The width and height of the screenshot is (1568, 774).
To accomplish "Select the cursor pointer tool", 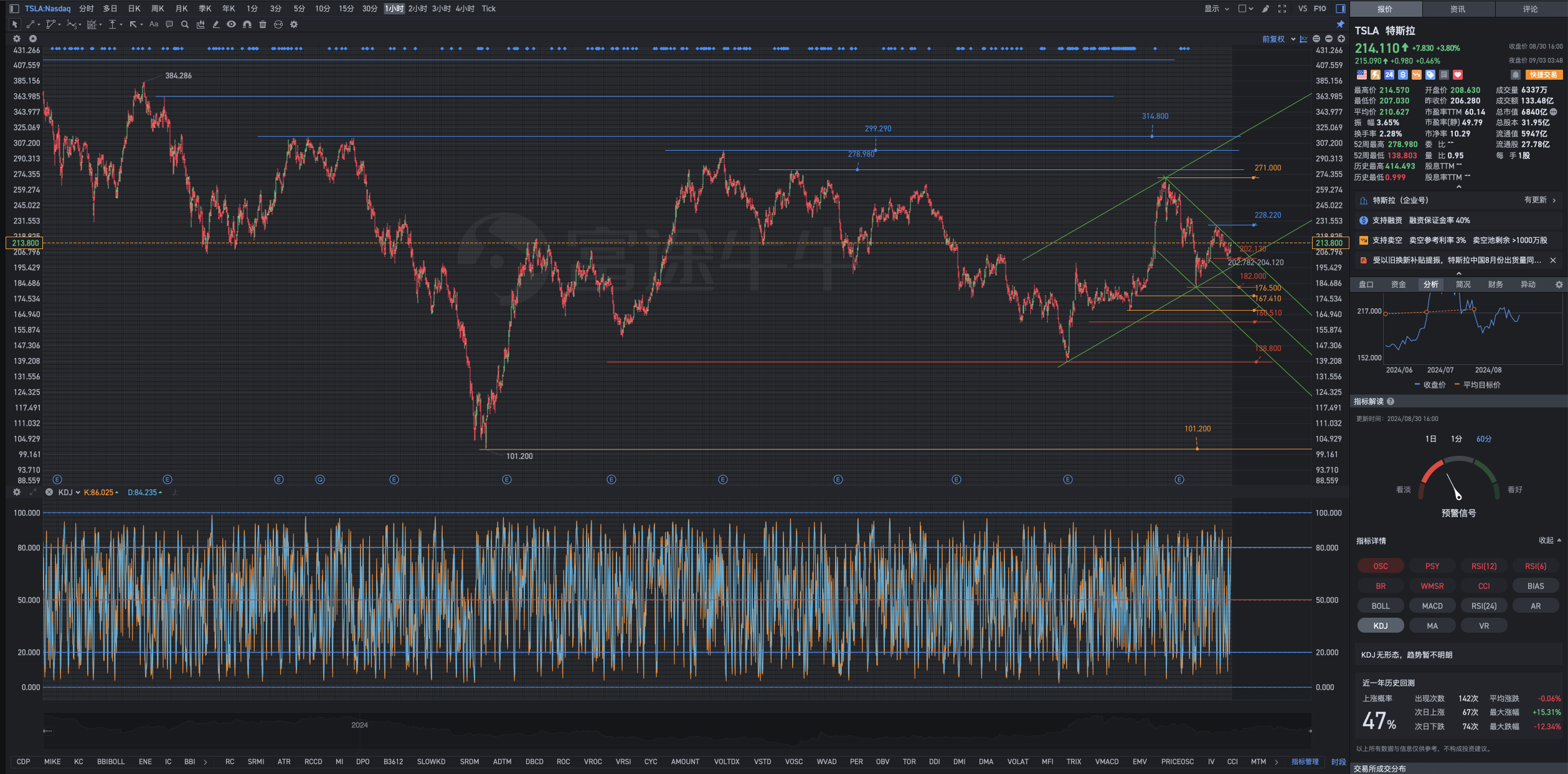I will tap(15, 24).
